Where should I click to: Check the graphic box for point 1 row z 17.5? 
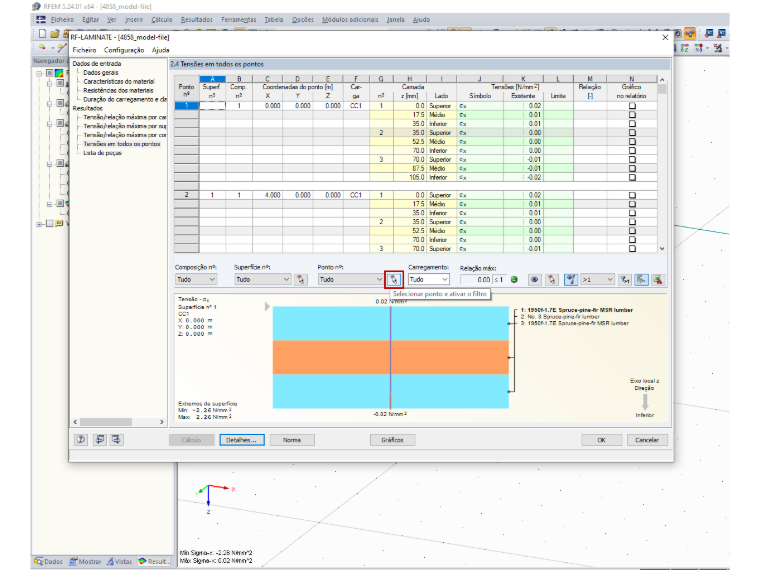[x=632, y=115]
